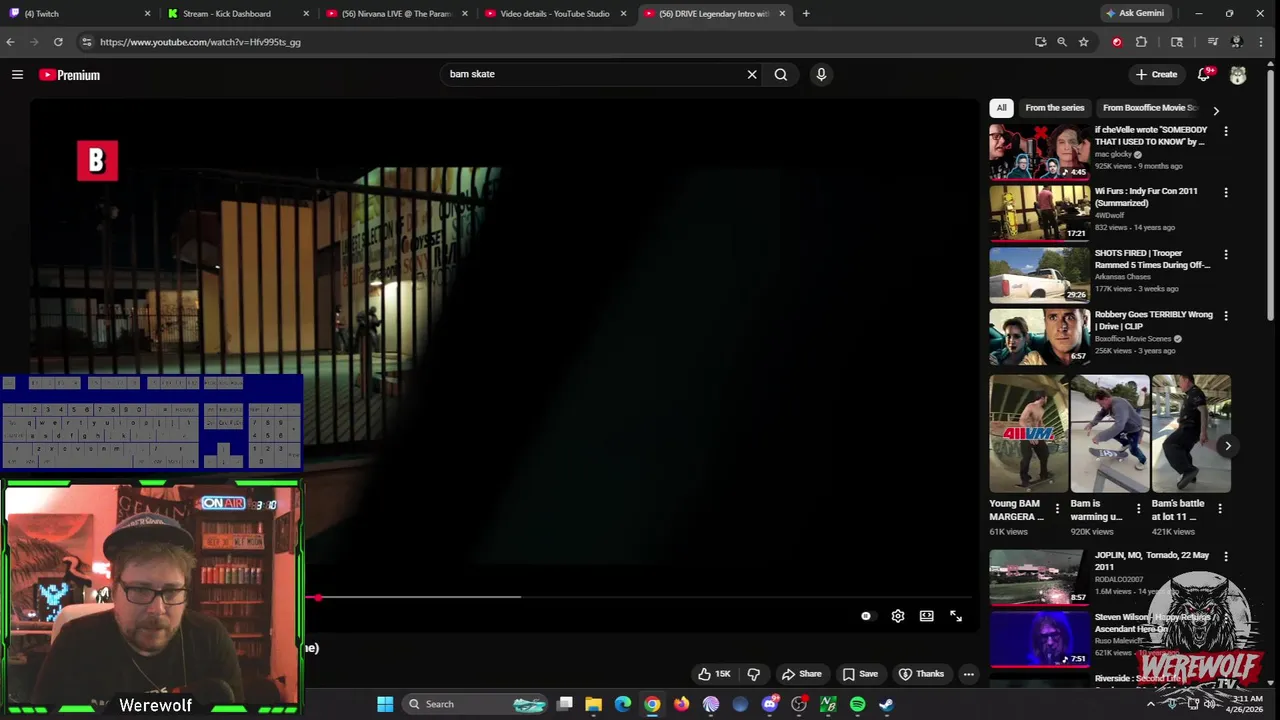Show next Shorts with arrow
This screenshot has height=720, width=1280.
[1227, 446]
